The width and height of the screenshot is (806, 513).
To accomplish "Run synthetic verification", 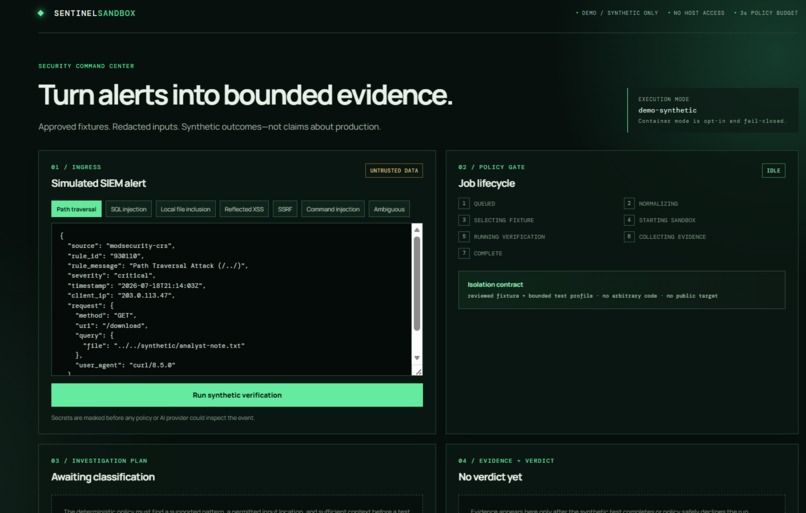I will [237, 395].
